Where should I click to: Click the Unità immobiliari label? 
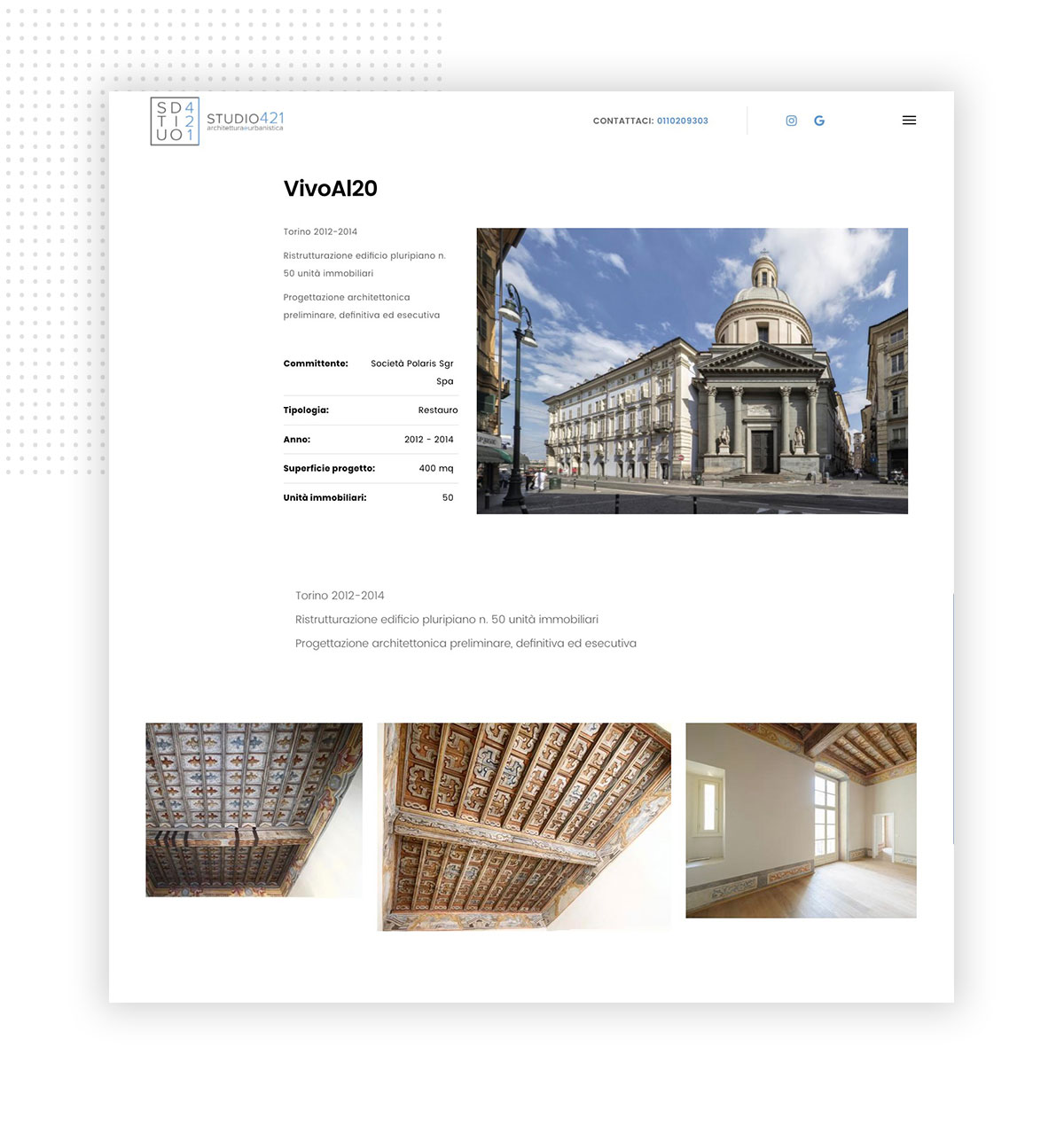325,497
